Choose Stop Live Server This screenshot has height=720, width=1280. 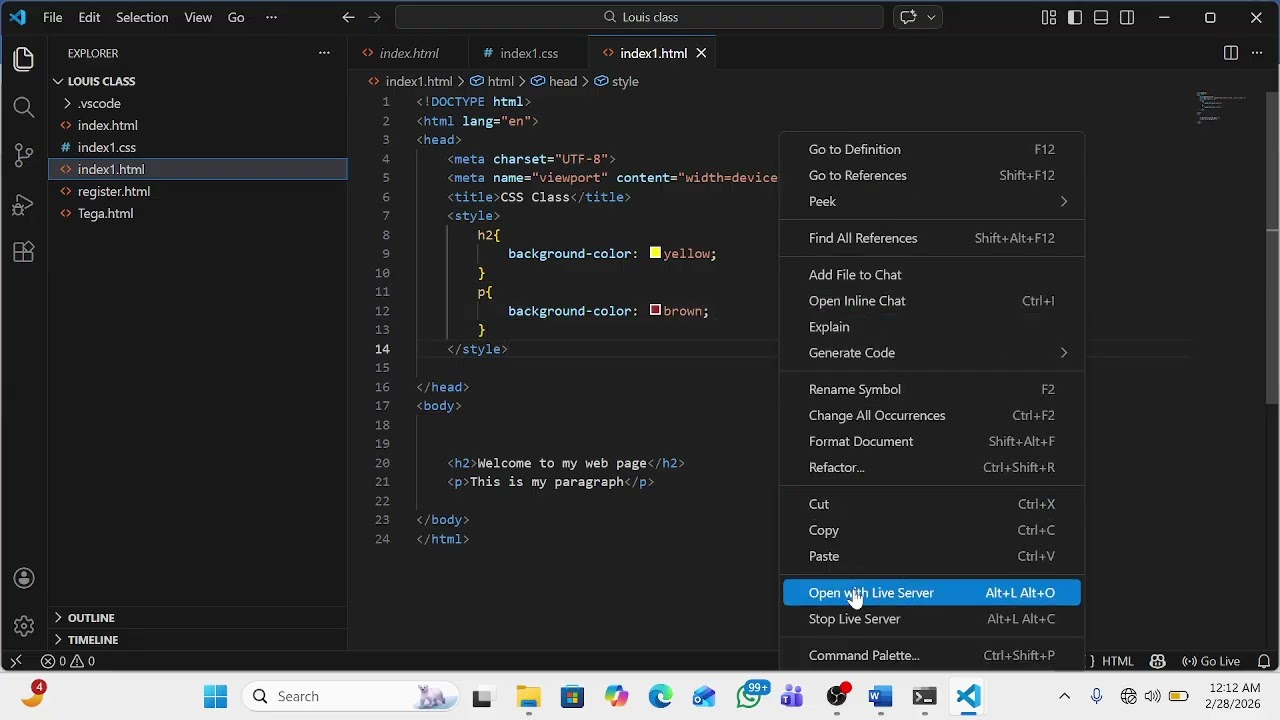(932, 619)
